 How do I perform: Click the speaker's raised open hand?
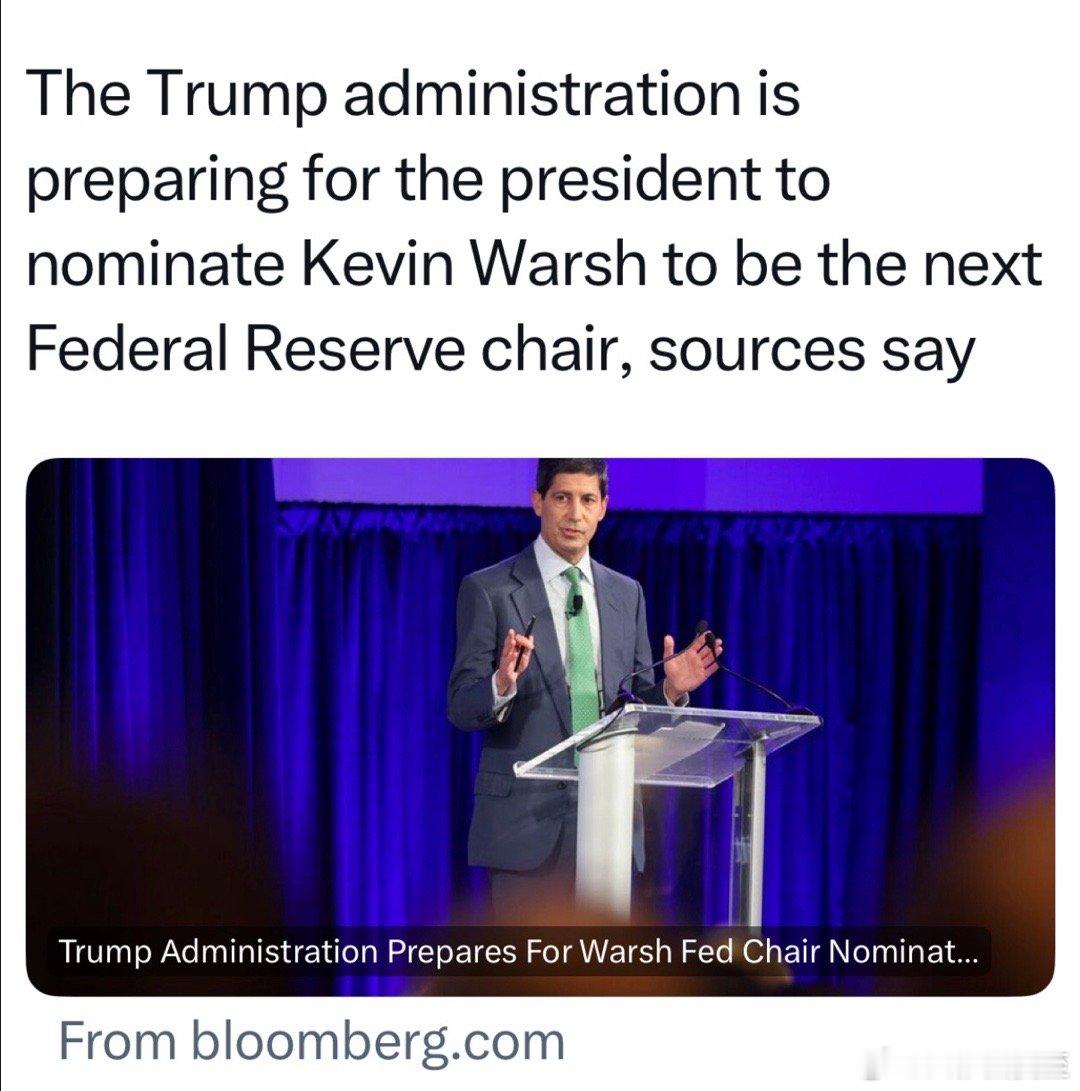coord(692,665)
